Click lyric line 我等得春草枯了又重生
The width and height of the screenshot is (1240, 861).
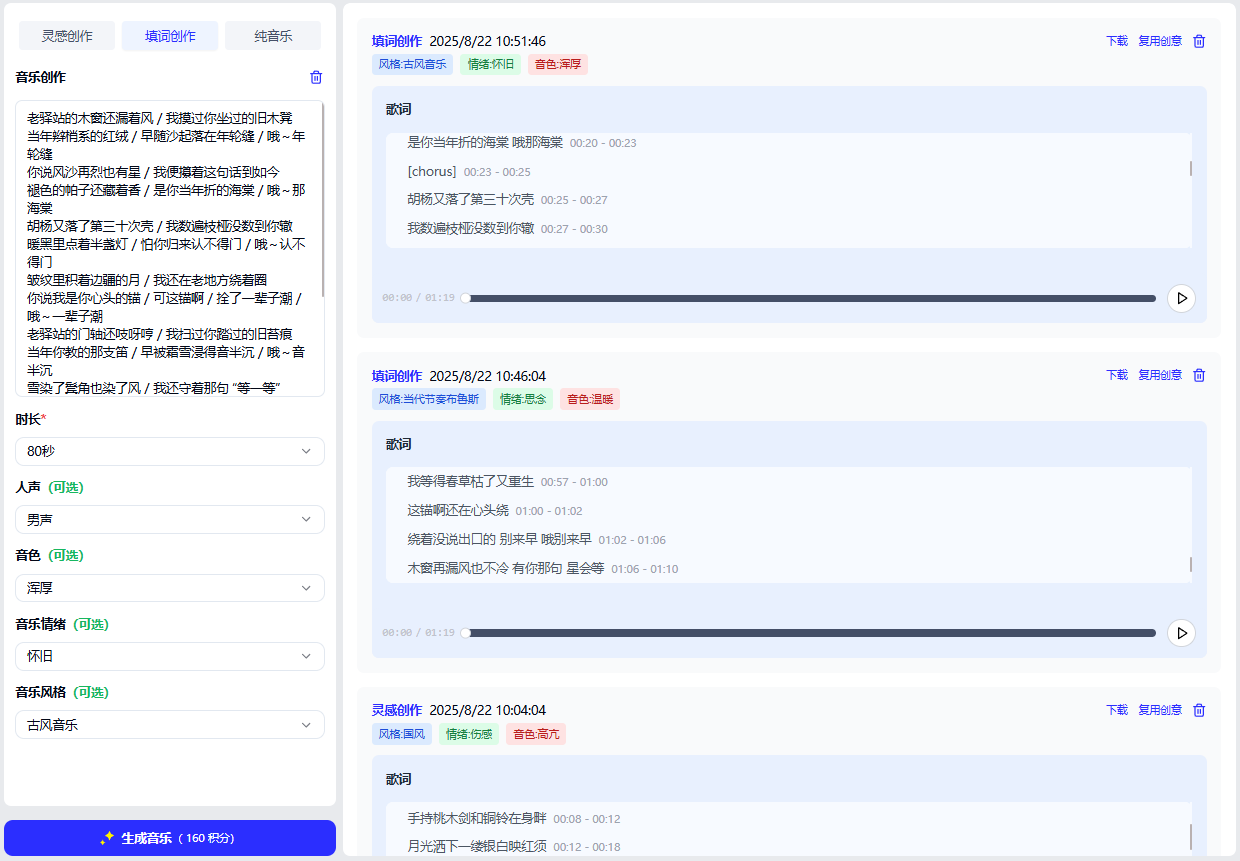point(471,482)
